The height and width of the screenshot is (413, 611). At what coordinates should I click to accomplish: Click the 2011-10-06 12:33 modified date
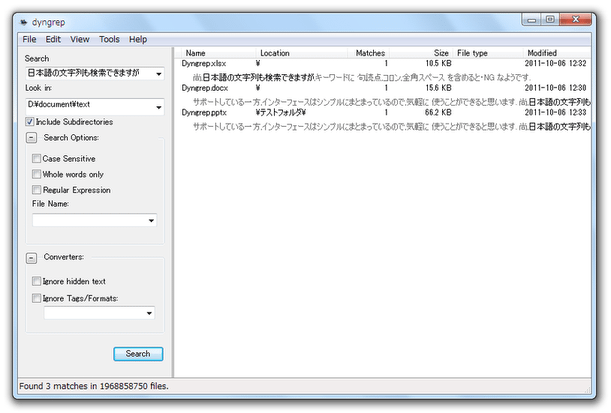point(555,113)
